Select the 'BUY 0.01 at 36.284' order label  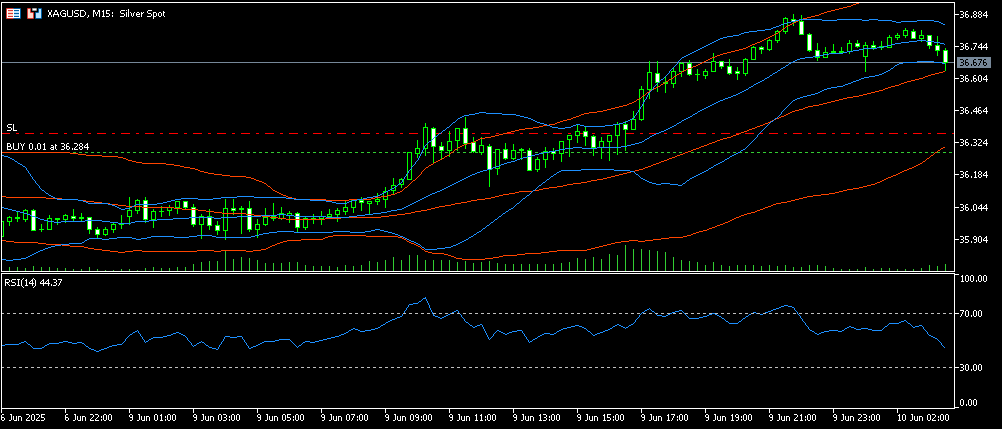tap(47, 147)
